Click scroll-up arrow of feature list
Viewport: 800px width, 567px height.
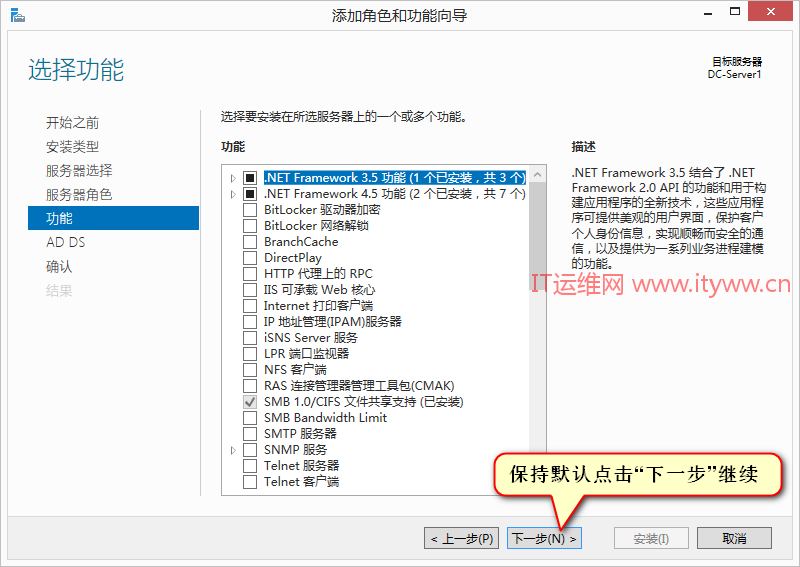pos(537,175)
